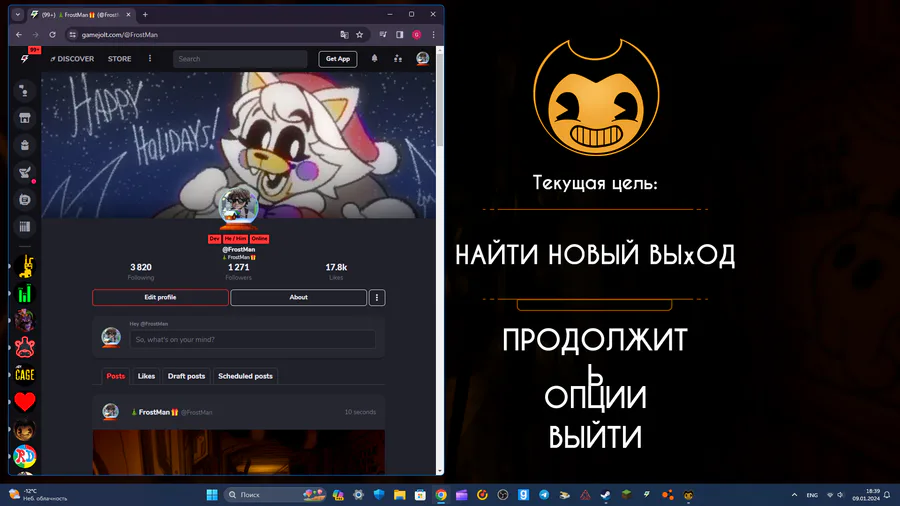Open Chrome profile avatar G
The height and width of the screenshot is (506, 900).
pyautogui.click(x=417, y=35)
